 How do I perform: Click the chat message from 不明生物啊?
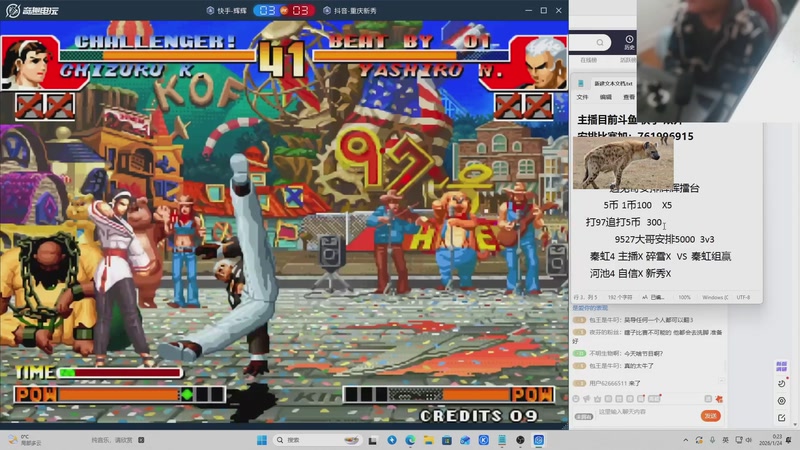(618, 353)
